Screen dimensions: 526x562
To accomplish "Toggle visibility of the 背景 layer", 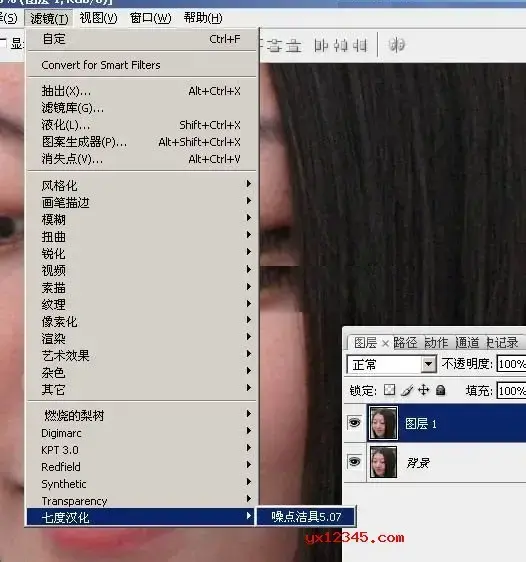I will click(x=354, y=462).
